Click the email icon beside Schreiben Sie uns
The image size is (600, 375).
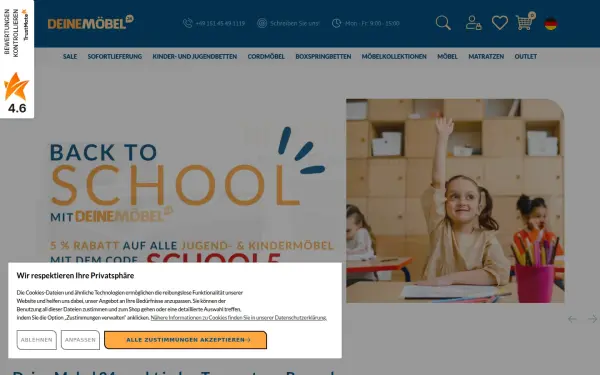(262, 23)
